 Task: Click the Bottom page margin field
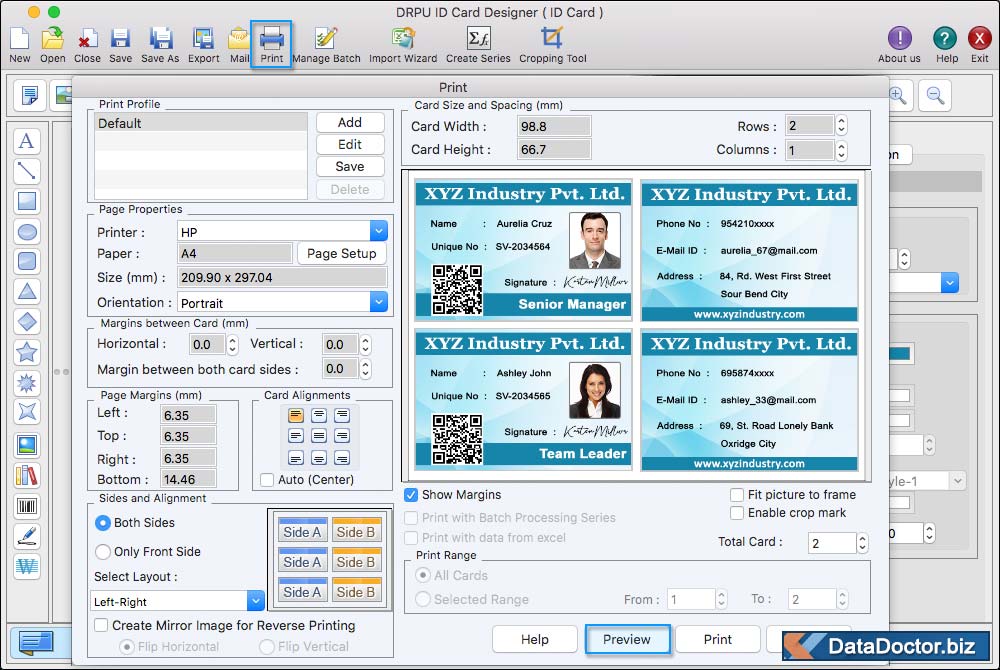(x=188, y=479)
